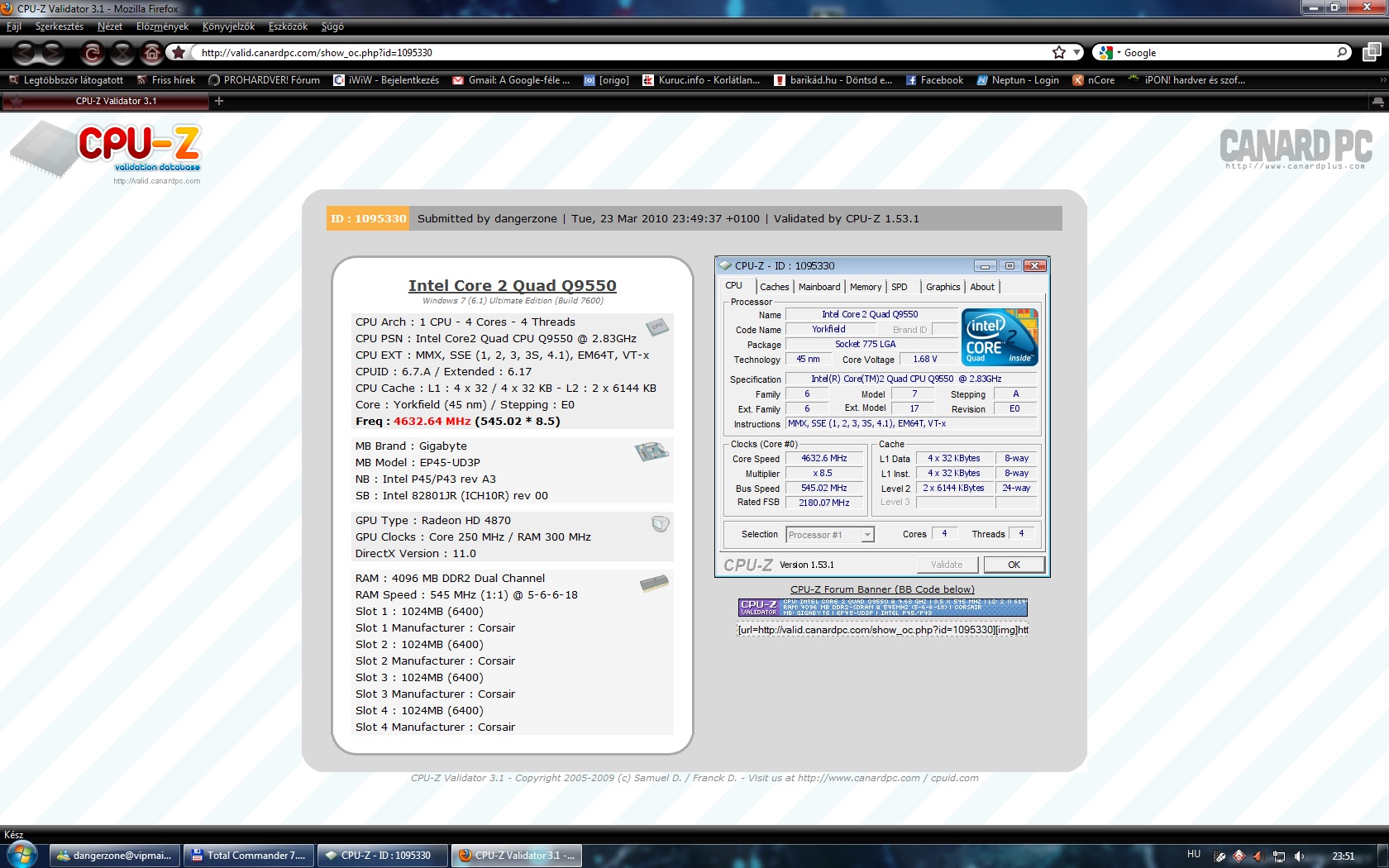
Task: Switch to the Graphics tab in CPU-Z
Action: pyautogui.click(x=943, y=287)
